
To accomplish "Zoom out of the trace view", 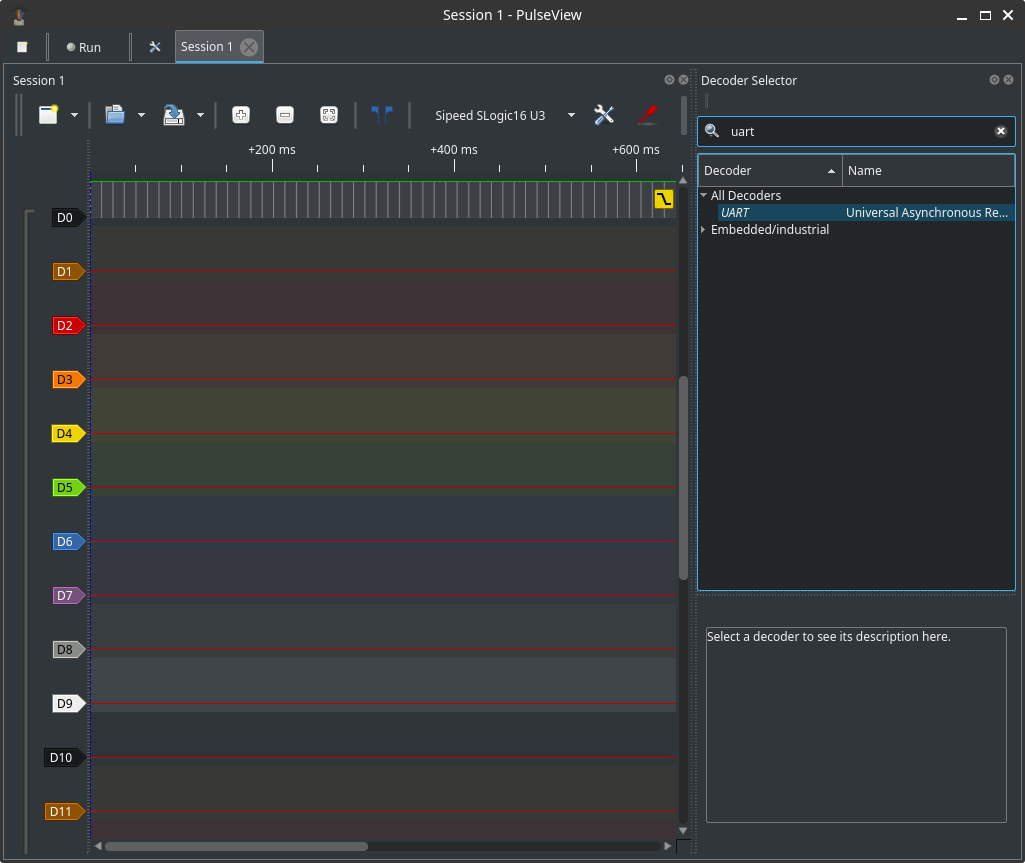I will [x=285, y=115].
